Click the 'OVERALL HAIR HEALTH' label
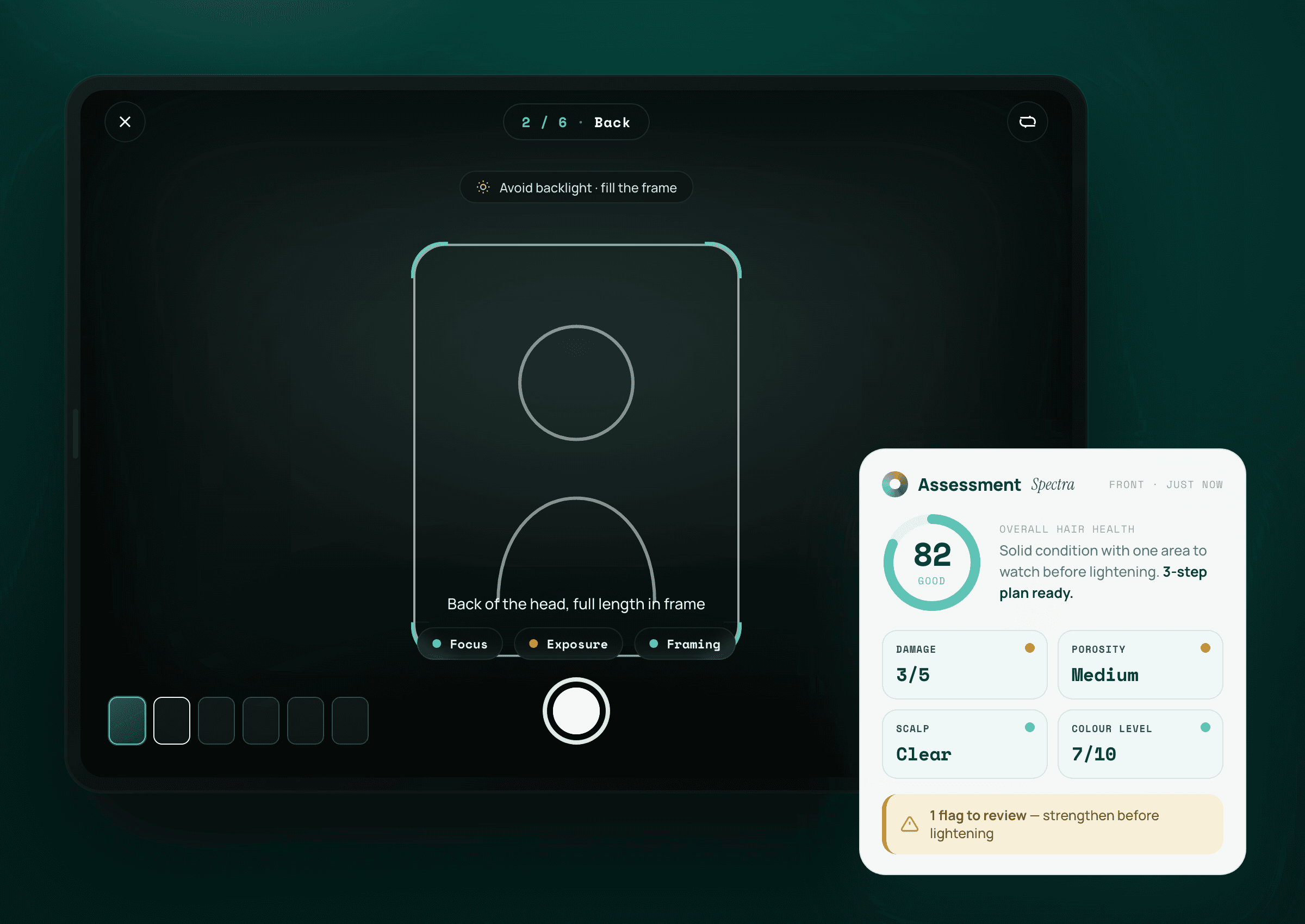This screenshot has width=1305, height=924. (1066, 529)
